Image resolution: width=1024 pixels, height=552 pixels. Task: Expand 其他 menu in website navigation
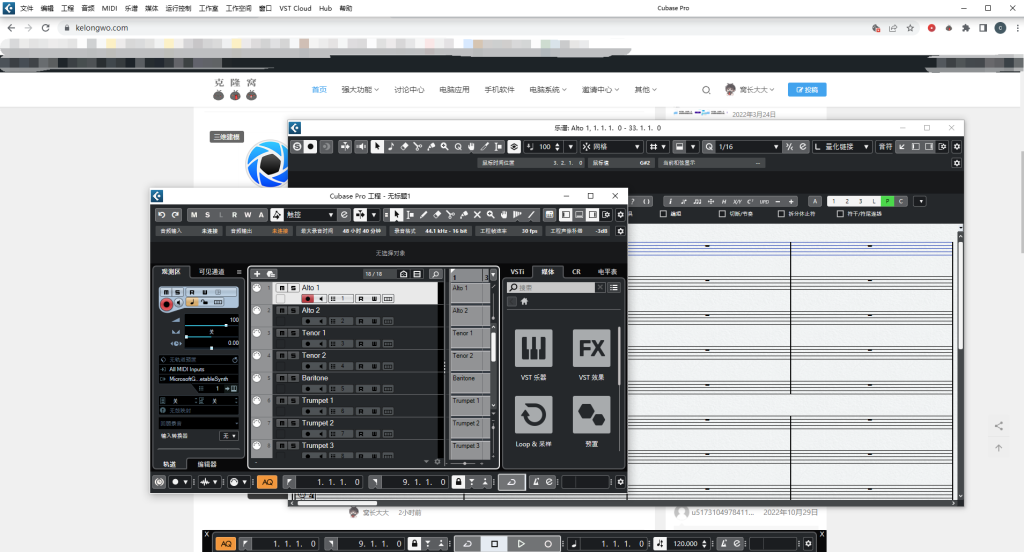pos(645,89)
